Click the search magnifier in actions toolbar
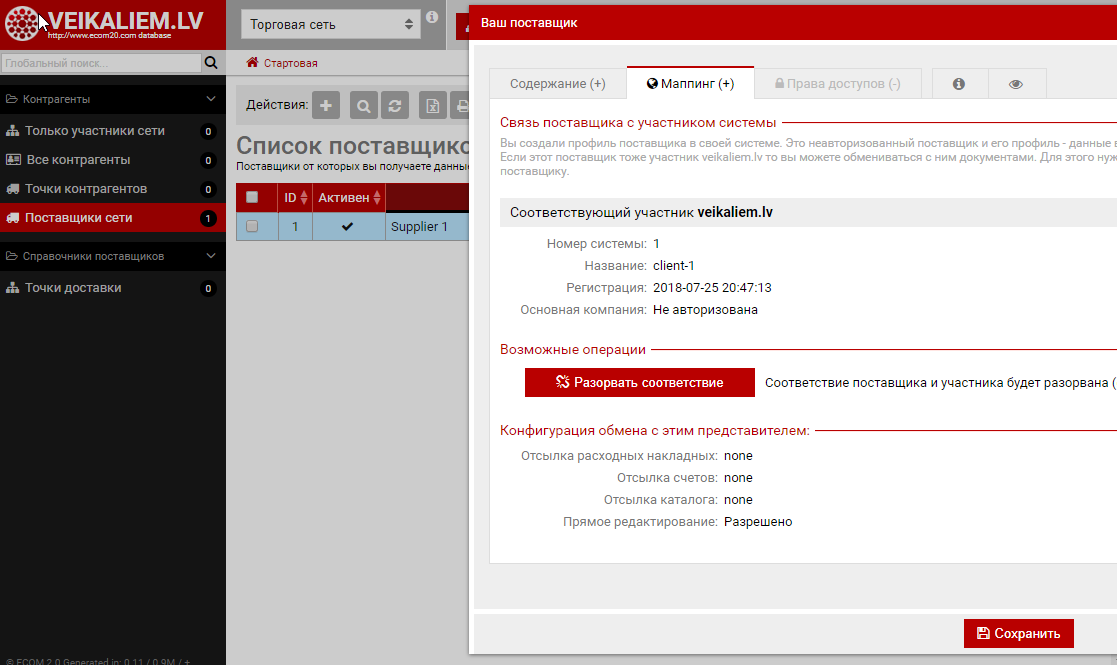The image size is (1117, 665). tap(364, 105)
